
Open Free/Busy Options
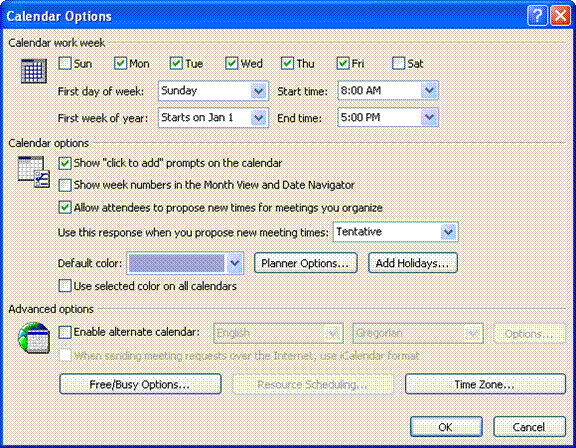[140, 384]
